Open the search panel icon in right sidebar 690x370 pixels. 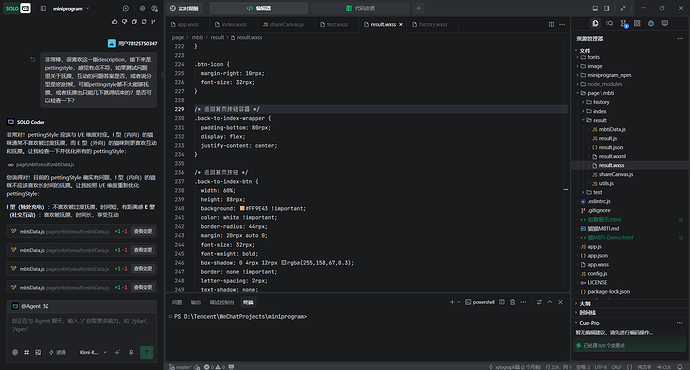tap(609, 23)
